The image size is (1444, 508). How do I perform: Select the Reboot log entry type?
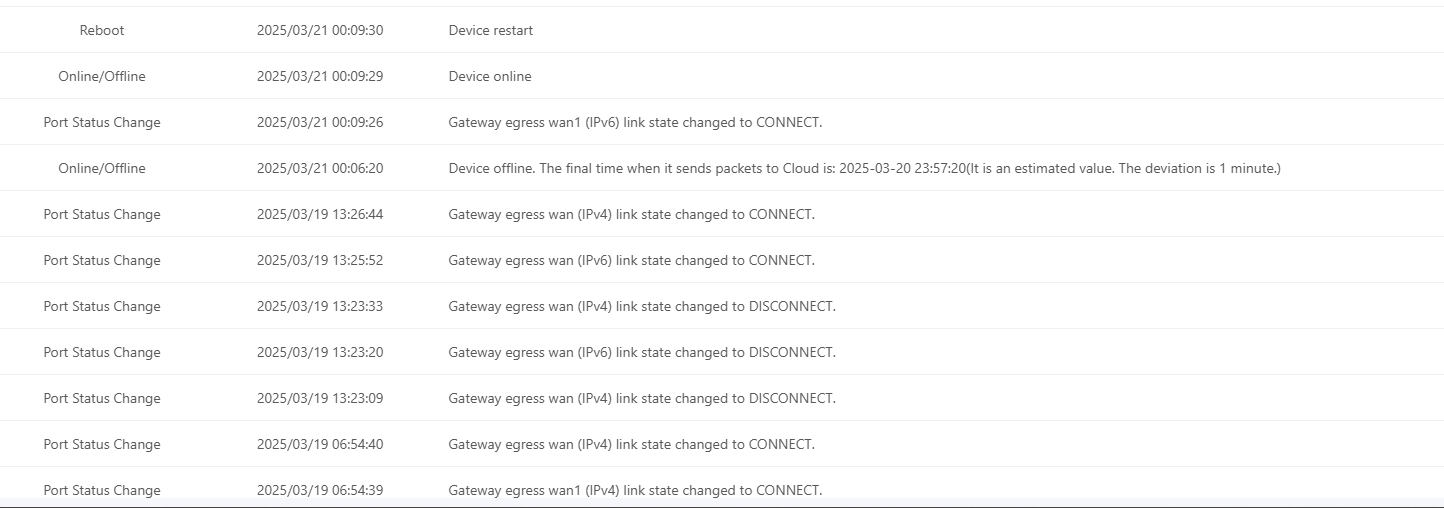pyautogui.click(x=102, y=30)
